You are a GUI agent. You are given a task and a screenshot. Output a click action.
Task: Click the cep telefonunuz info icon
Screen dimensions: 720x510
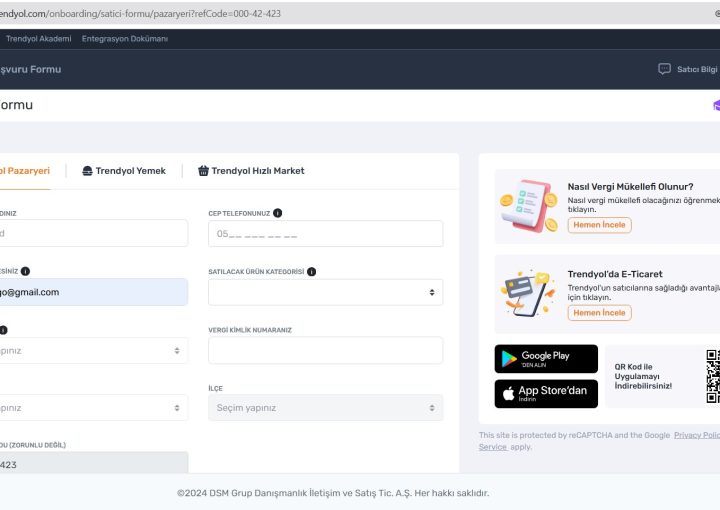277,213
